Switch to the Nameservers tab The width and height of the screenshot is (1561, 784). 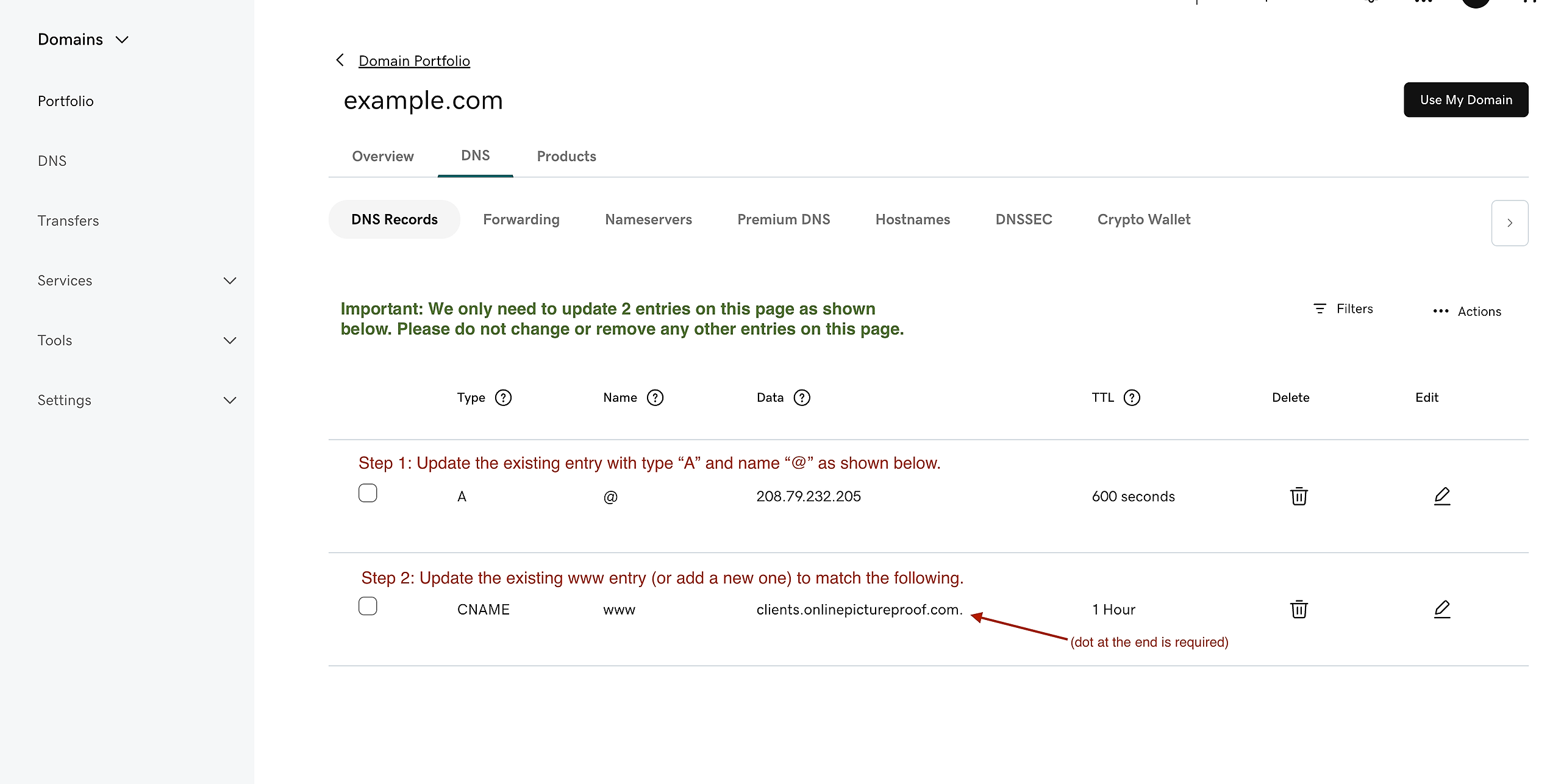pos(648,219)
